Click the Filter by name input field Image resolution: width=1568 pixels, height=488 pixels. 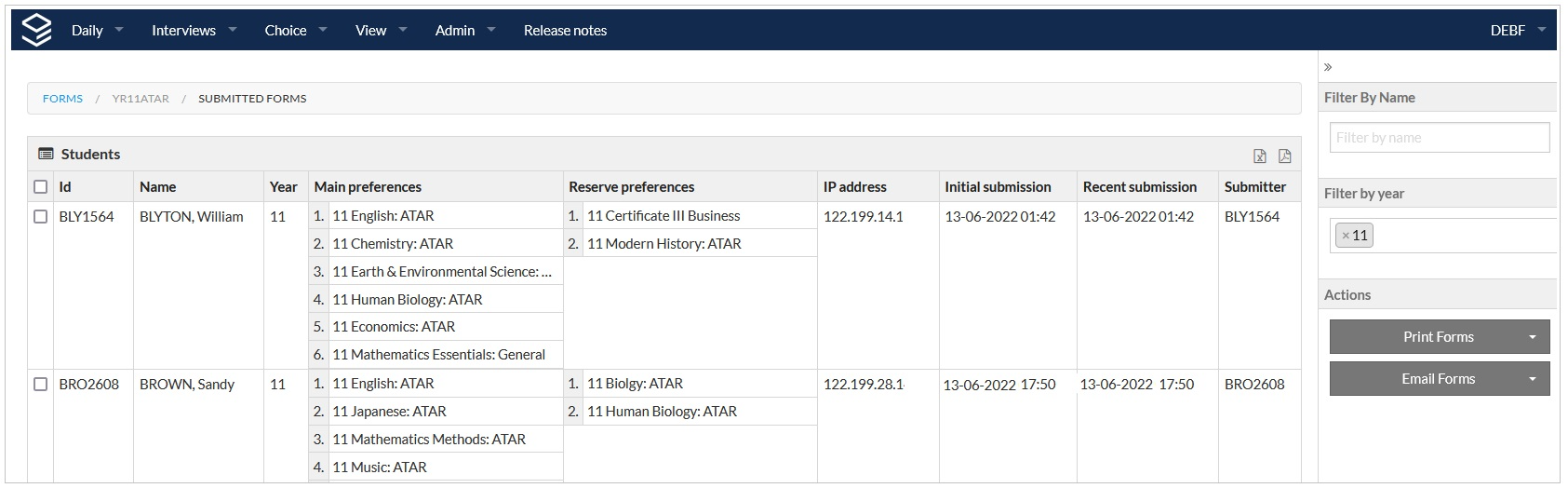(x=1440, y=138)
